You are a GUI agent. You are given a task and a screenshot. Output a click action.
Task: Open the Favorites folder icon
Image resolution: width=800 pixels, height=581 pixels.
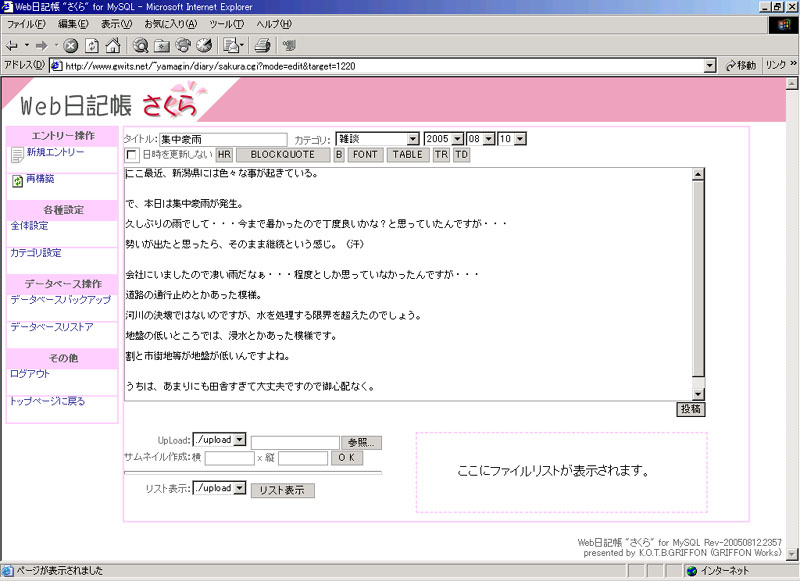coord(162,45)
